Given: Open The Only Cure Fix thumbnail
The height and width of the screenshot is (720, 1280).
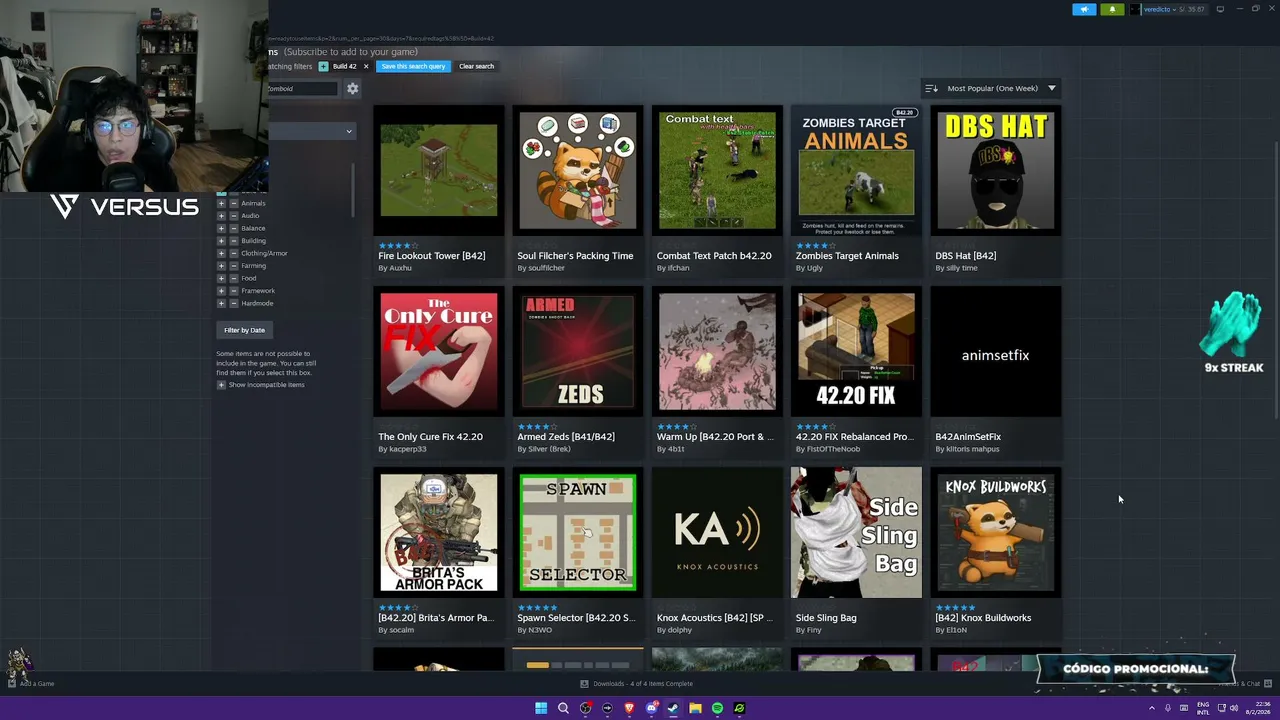Looking at the screenshot, I should pos(438,351).
